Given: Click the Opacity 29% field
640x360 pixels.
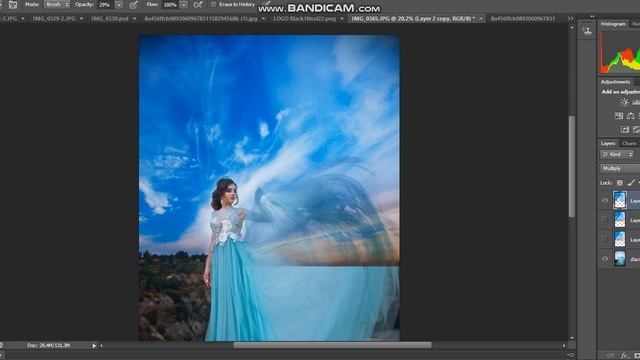Looking at the screenshot, I should (x=105, y=5).
